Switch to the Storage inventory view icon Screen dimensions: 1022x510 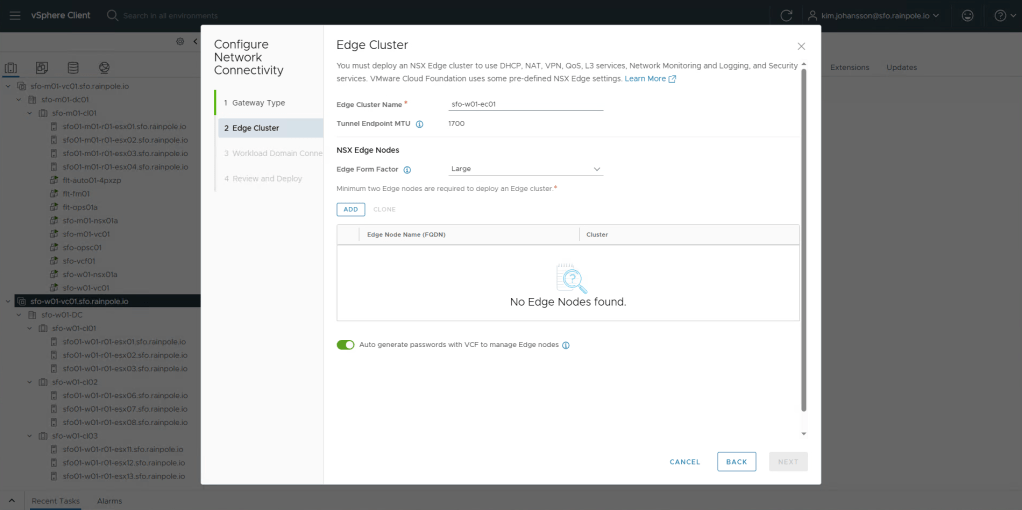[72, 68]
